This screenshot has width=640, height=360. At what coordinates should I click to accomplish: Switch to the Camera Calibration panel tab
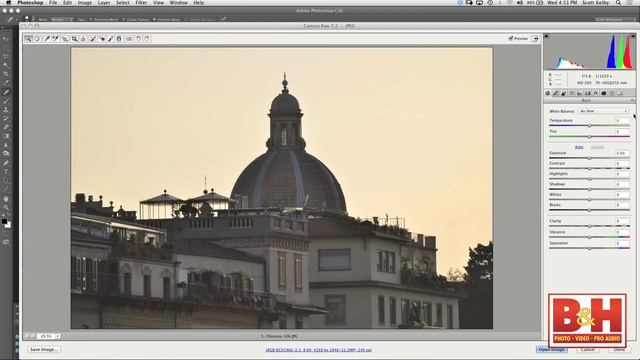tap(604, 93)
